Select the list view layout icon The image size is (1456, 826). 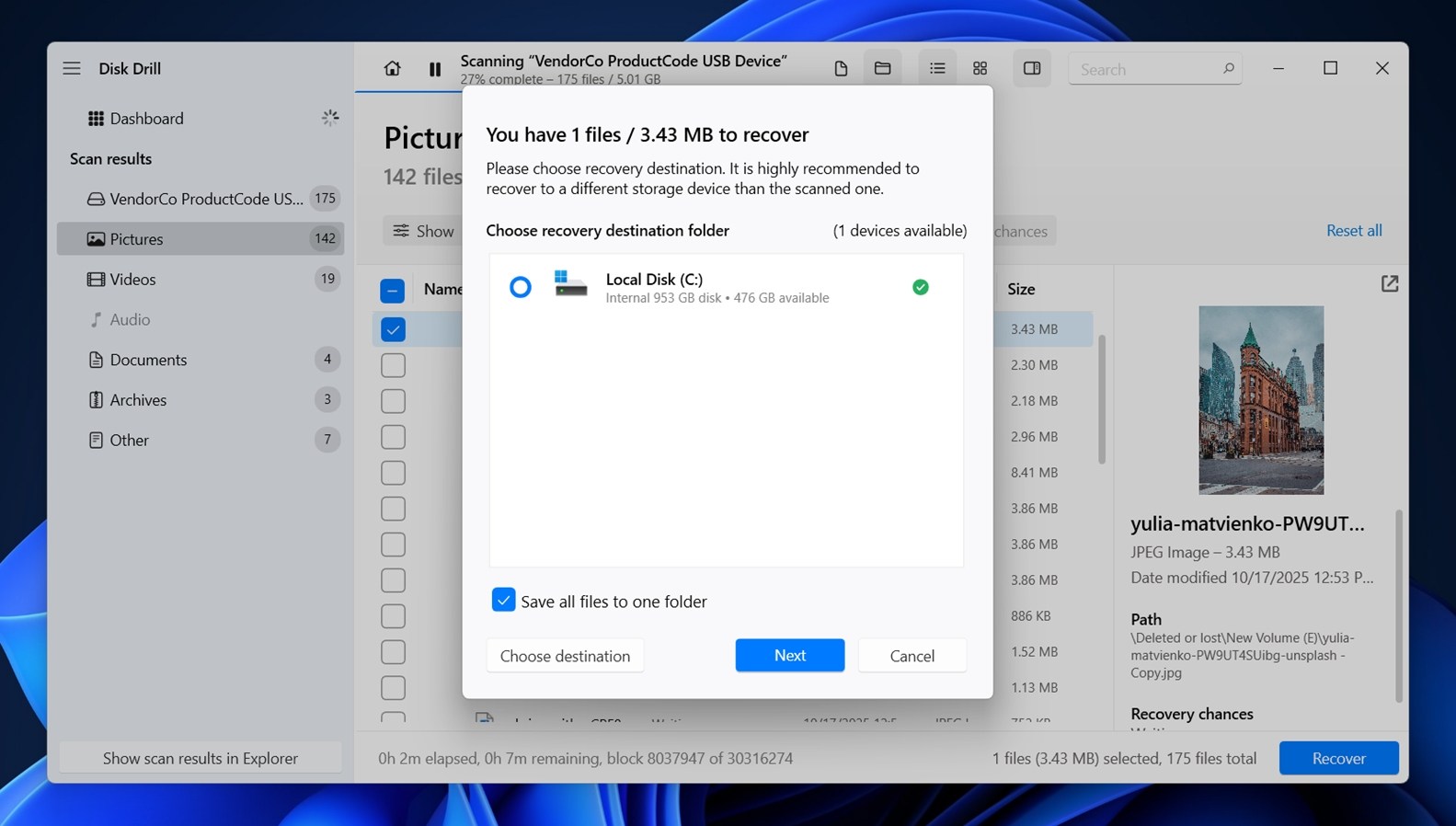(x=936, y=68)
